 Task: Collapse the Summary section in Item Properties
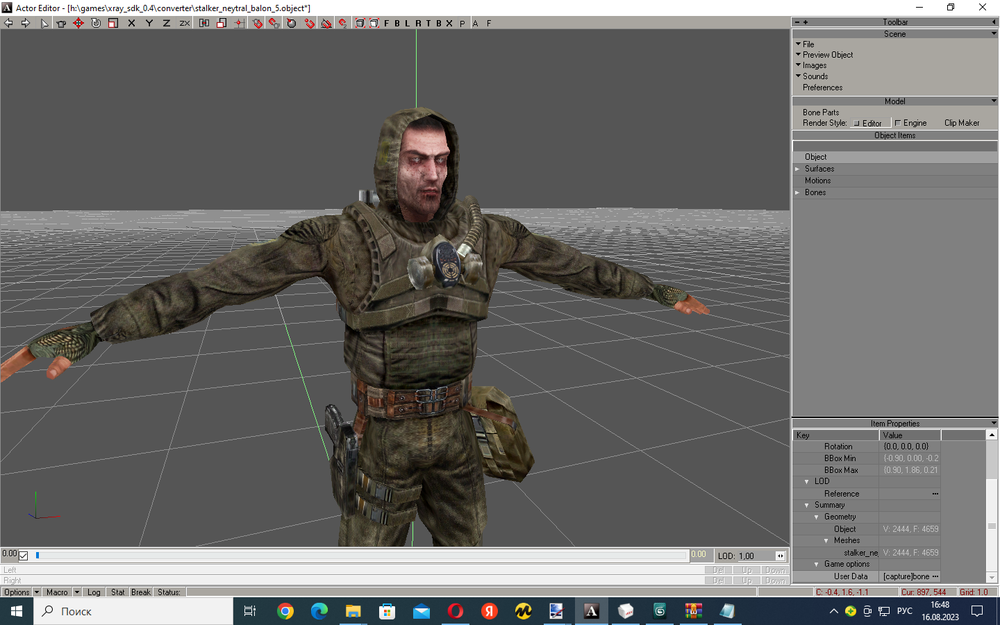pos(806,505)
